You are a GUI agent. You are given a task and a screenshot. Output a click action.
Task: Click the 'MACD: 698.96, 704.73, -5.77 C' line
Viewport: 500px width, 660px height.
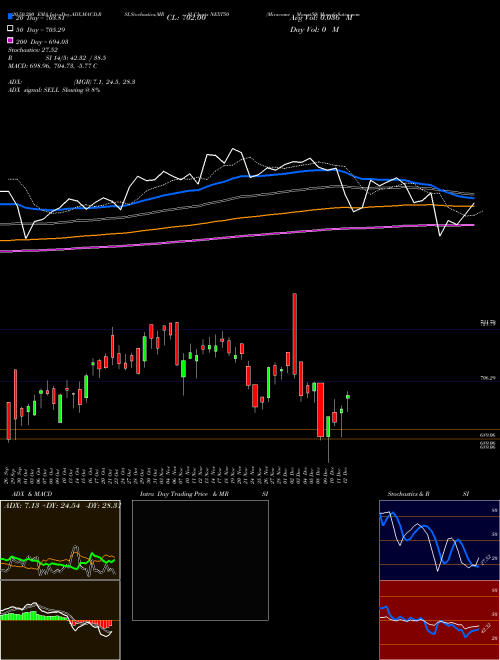[x=53, y=66]
